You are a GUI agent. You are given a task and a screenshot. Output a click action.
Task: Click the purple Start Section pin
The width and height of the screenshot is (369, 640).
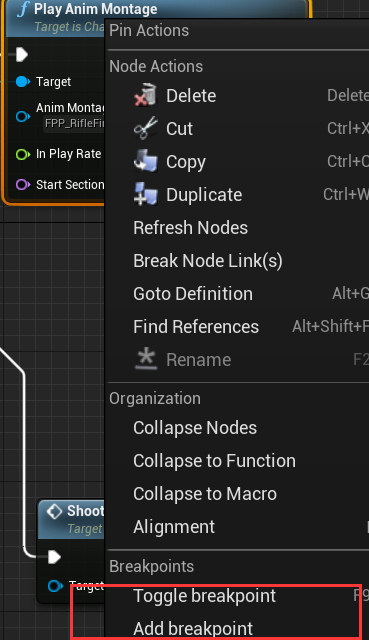[x=22, y=184]
